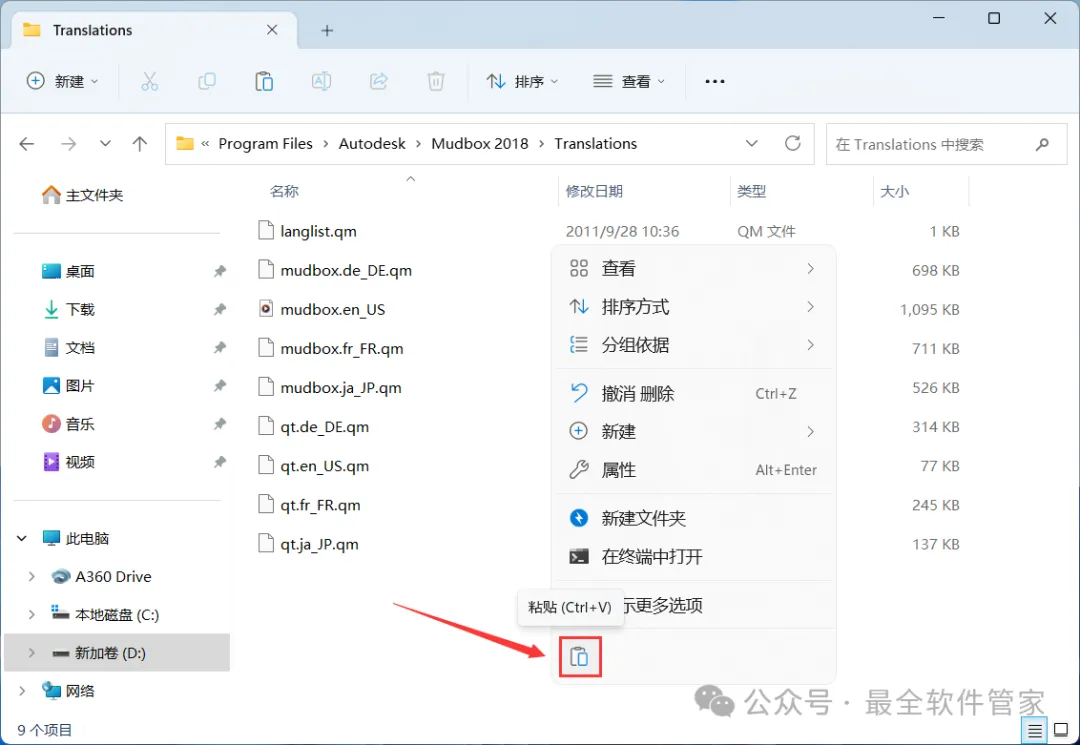Expand 网络 tree node
1080x745 pixels.
click(x=22, y=691)
